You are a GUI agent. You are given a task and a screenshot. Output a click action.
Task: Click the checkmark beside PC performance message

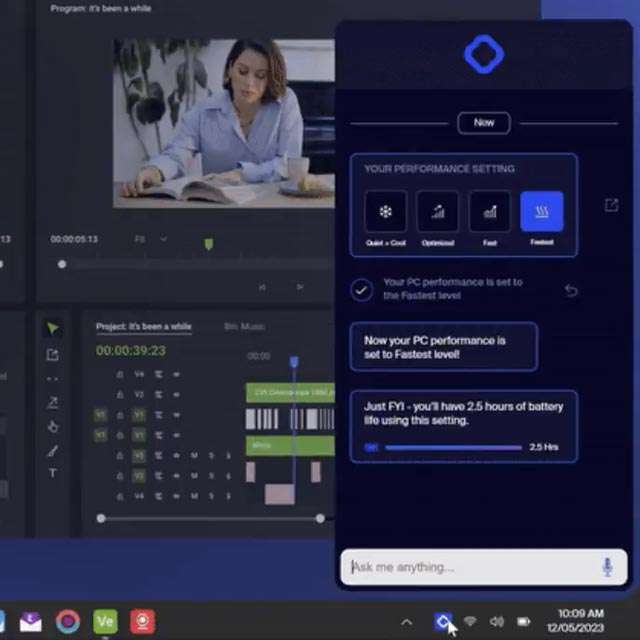pos(362,290)
